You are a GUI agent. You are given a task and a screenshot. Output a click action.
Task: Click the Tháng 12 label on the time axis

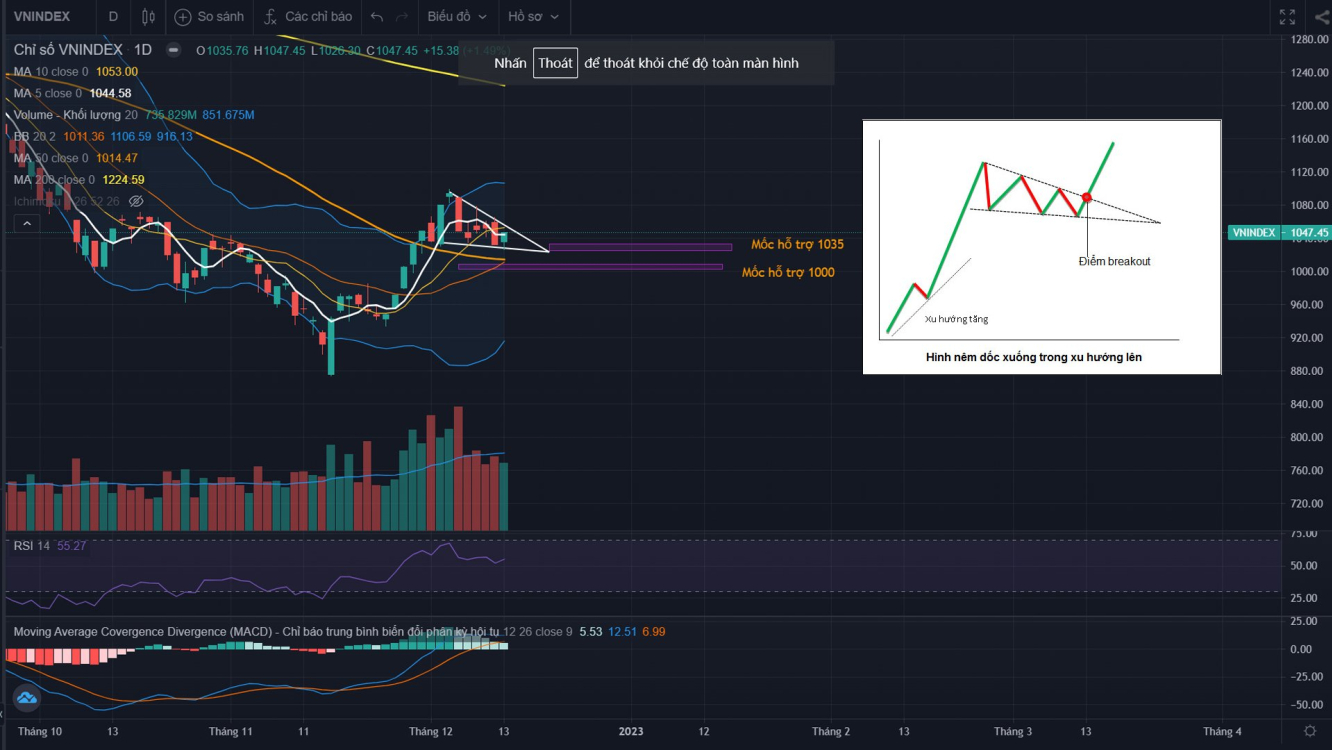click(x=431, y=732)
